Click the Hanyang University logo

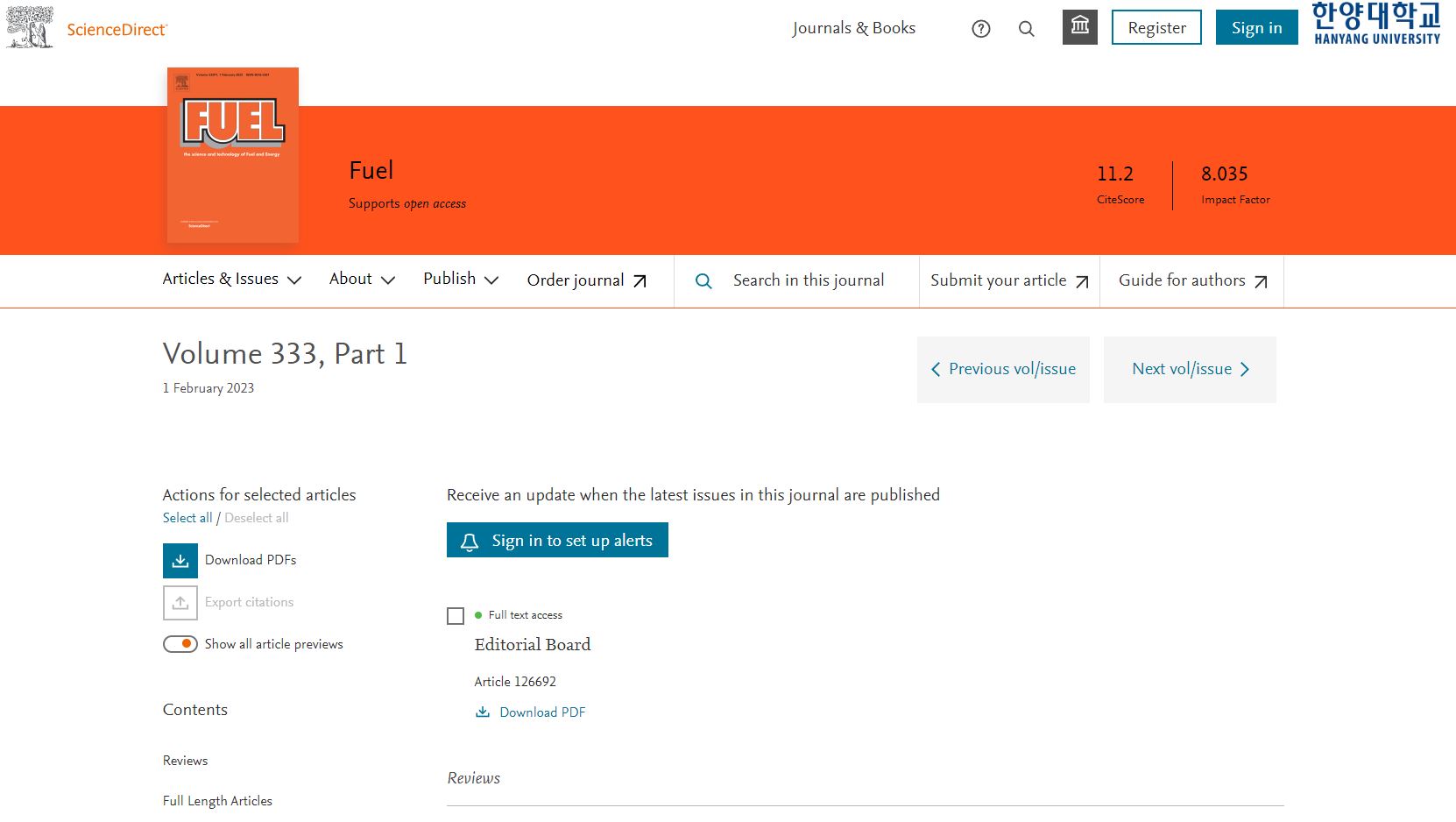[1376, 24]
